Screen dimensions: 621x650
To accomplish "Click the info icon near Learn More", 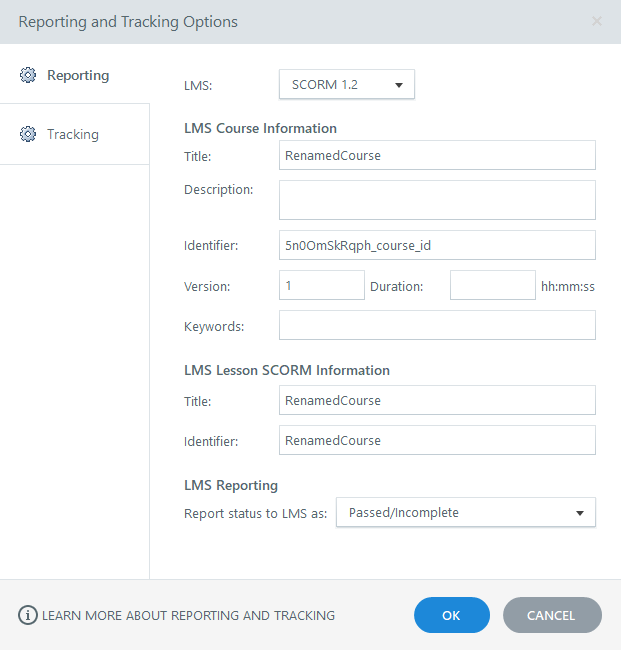I will pyautogui.click(x=28, y=615).
